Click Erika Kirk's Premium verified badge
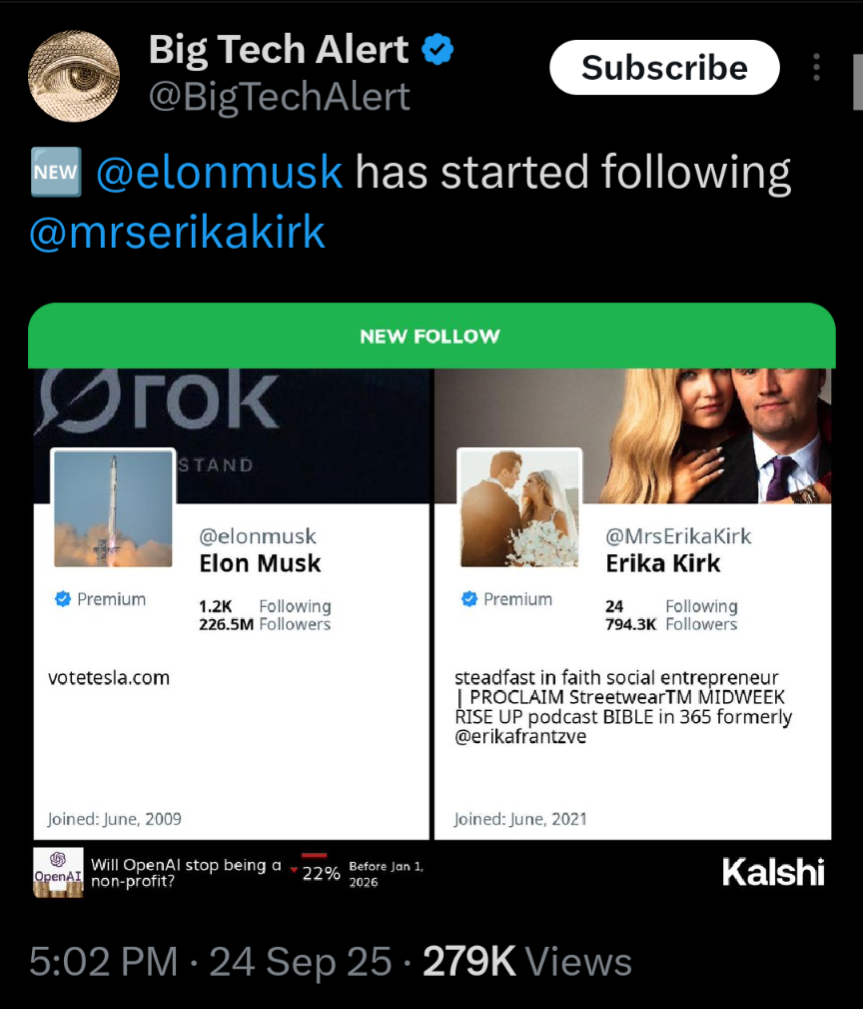Screen dimensions: 863x1009 click(x=468, y=599)
